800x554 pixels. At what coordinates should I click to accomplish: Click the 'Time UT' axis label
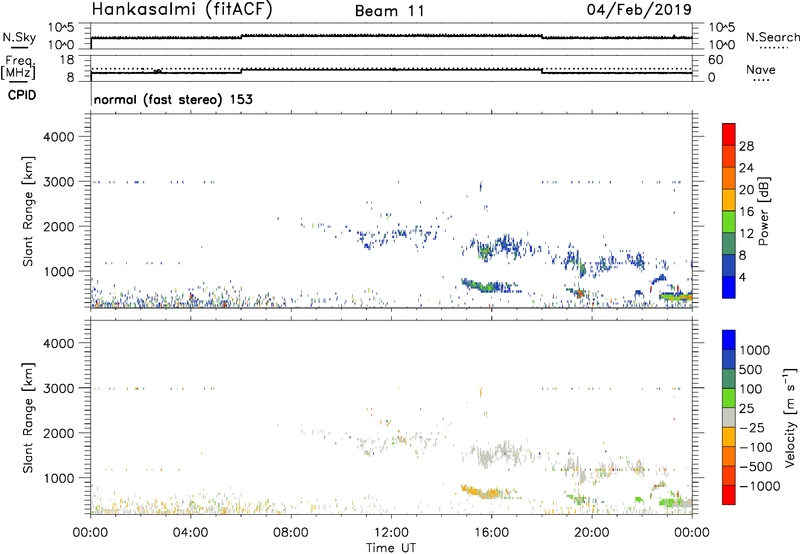391,548
